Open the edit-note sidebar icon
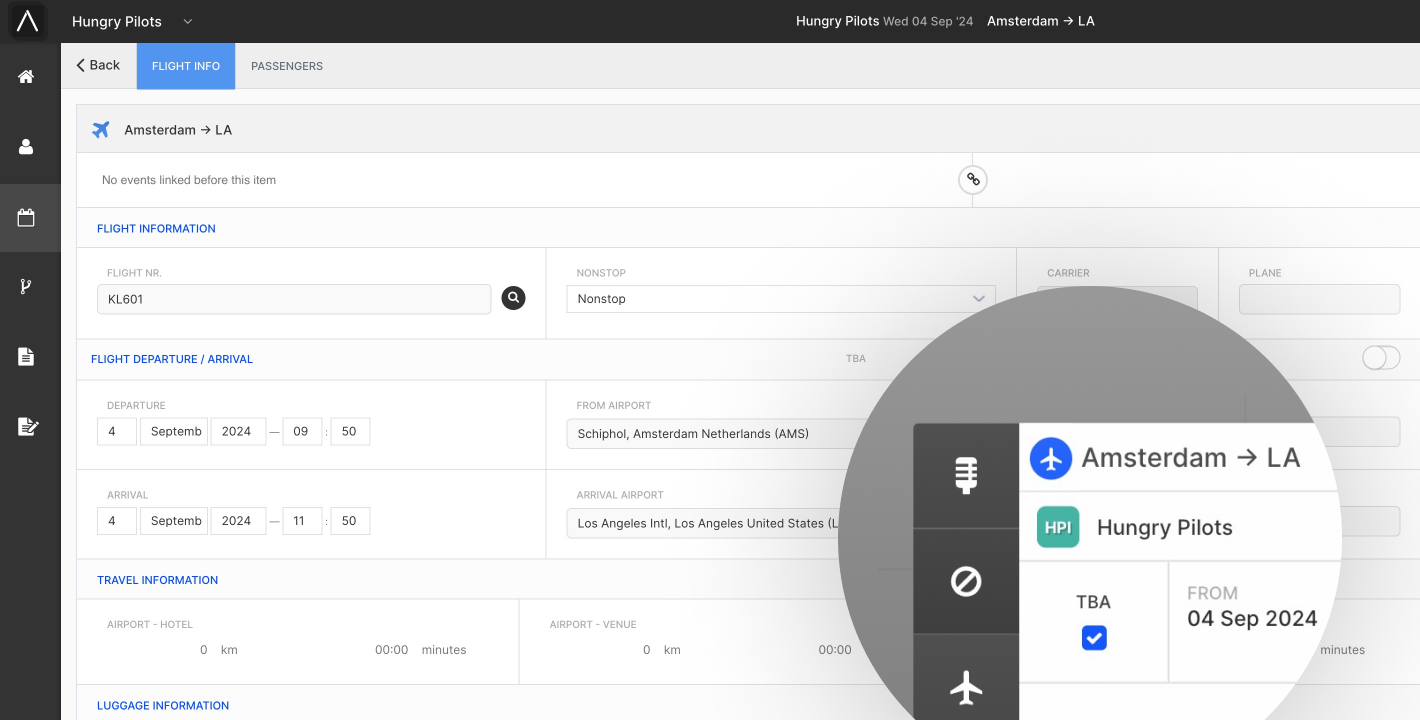 click(x=28, y=427)
